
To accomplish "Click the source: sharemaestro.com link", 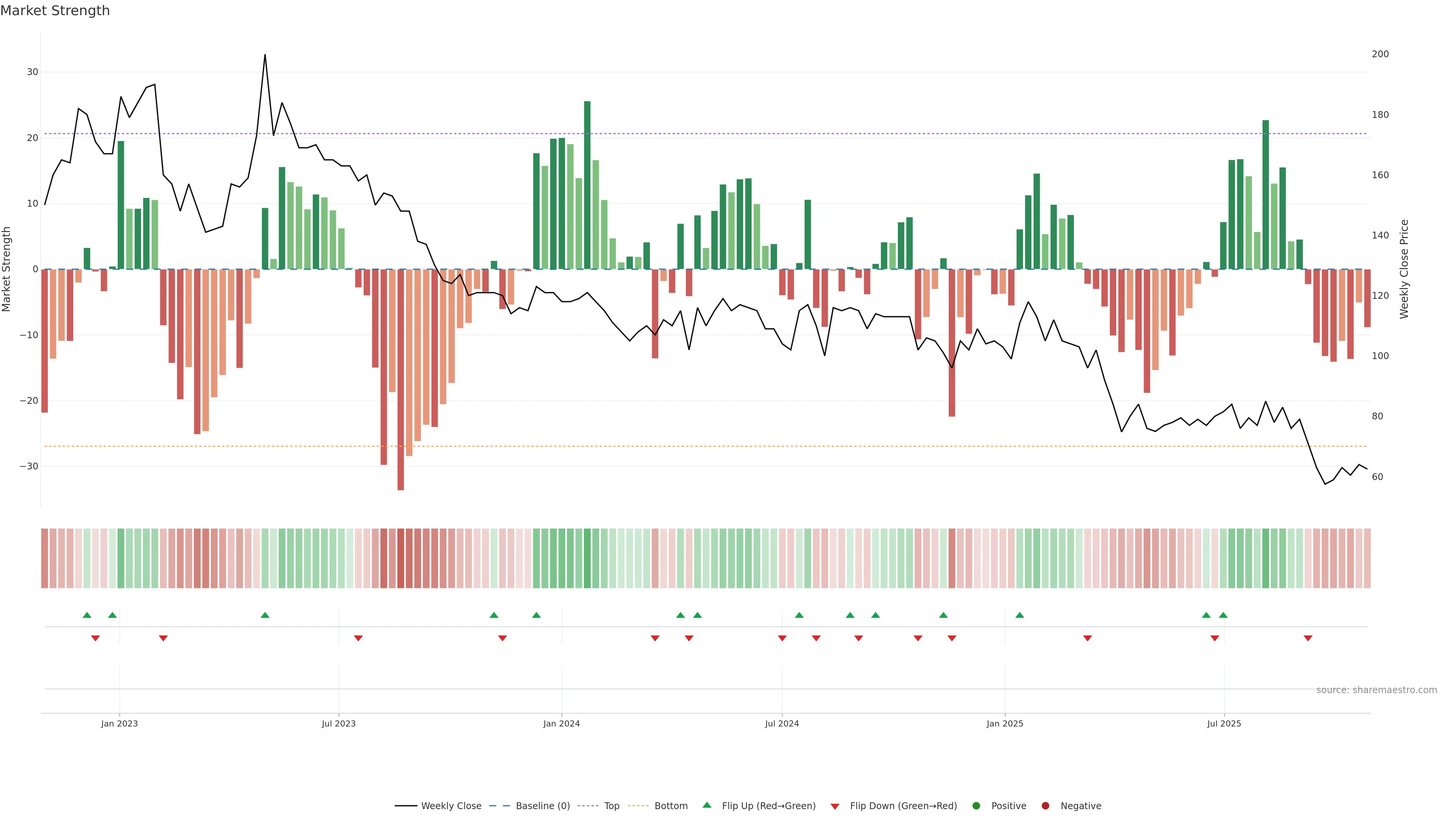I will tap(1376, 690).
